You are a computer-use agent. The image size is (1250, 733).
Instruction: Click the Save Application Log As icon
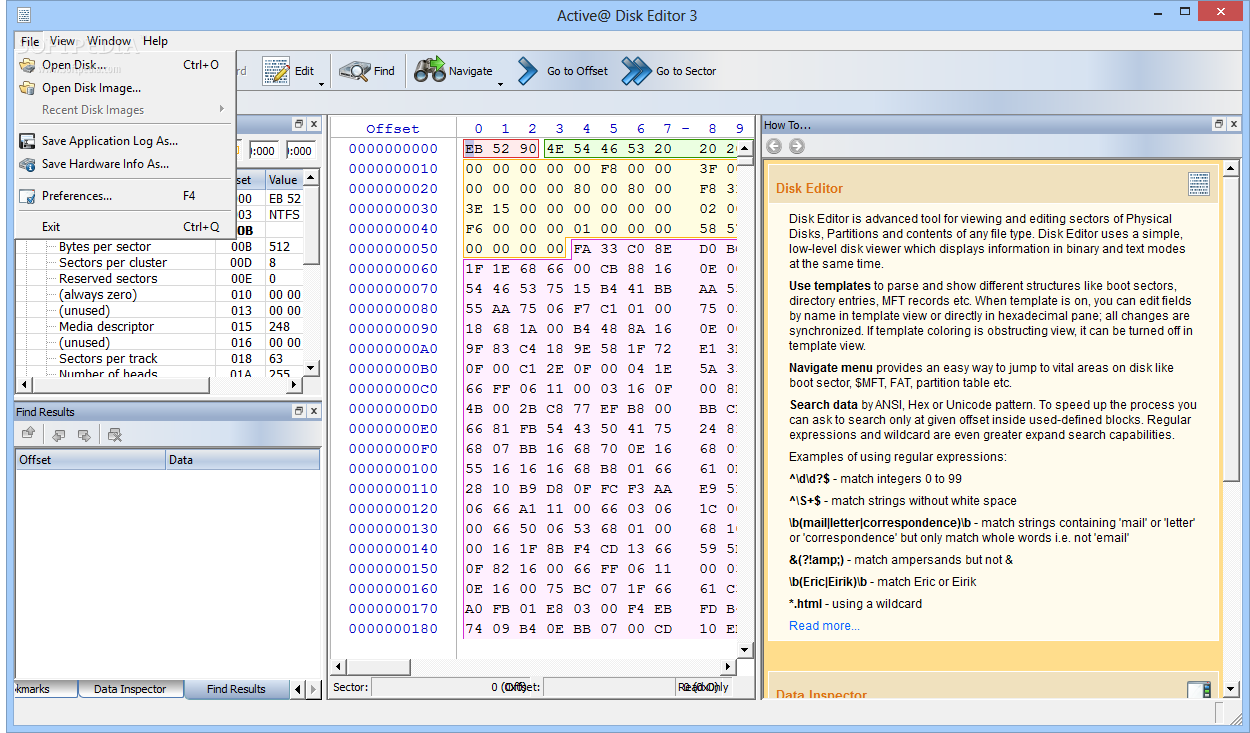tap(27, 141)
